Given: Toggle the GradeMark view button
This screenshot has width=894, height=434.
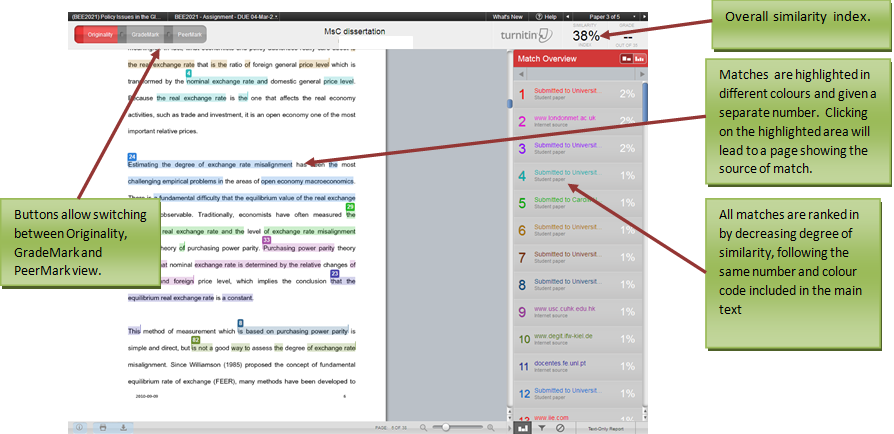Looking at the screenshot, I should [x=144, y=35].
